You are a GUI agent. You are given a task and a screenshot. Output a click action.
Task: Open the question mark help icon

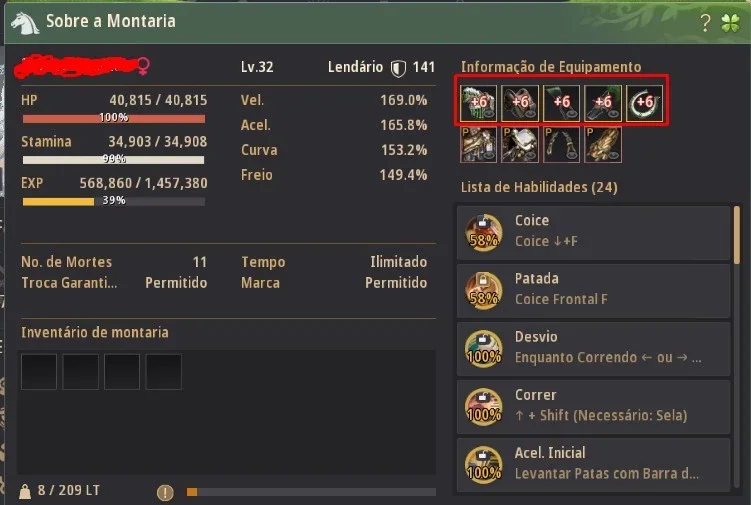click(705, 23)
